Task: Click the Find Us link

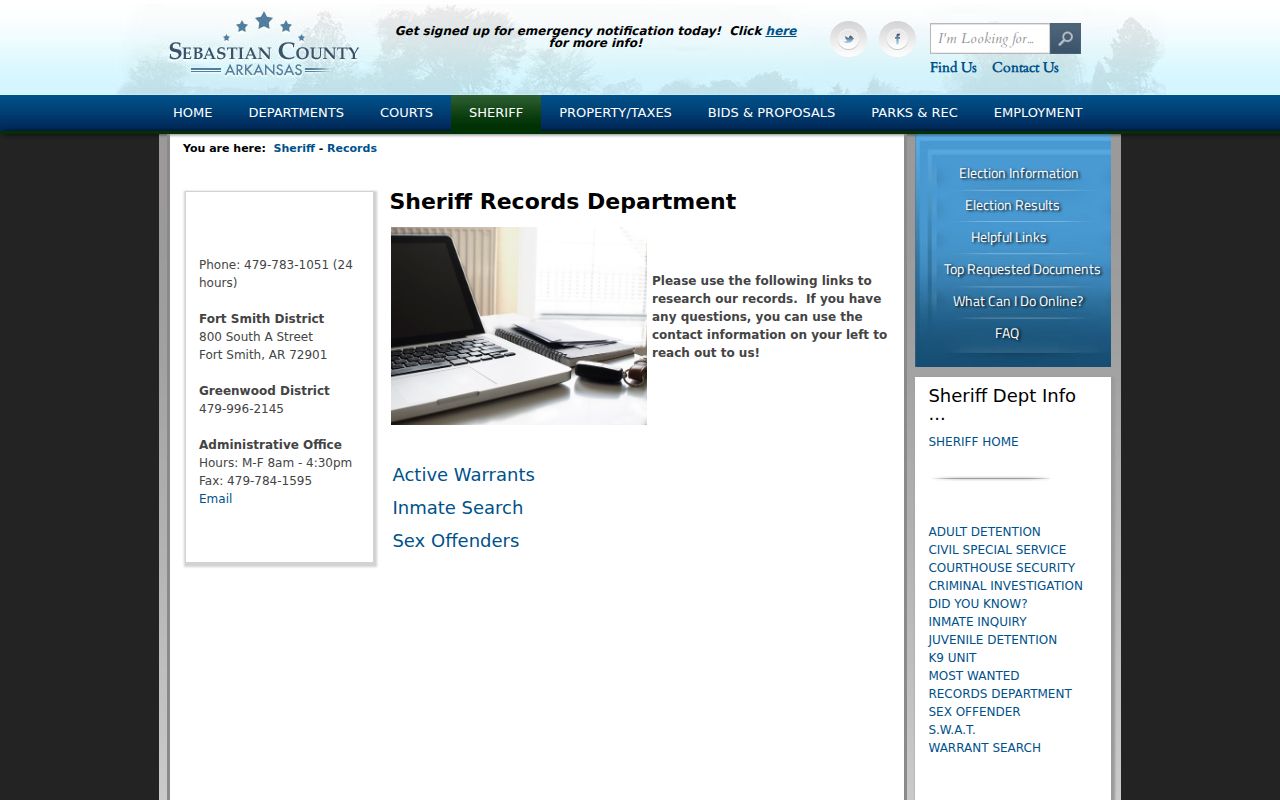Action: click(x=953, y=68)
